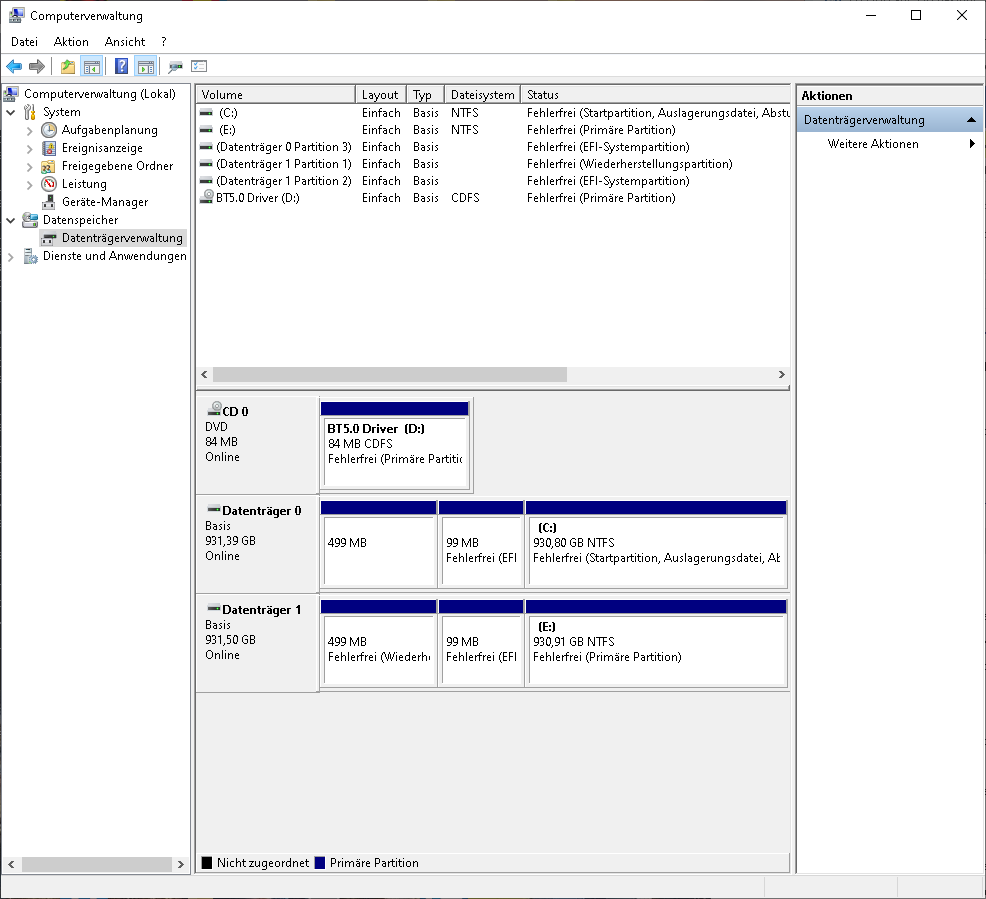Expand the Freigegebene Ordner node
Image resolution: width=986 pixels, height=899 pixels.
pos(30,167)
